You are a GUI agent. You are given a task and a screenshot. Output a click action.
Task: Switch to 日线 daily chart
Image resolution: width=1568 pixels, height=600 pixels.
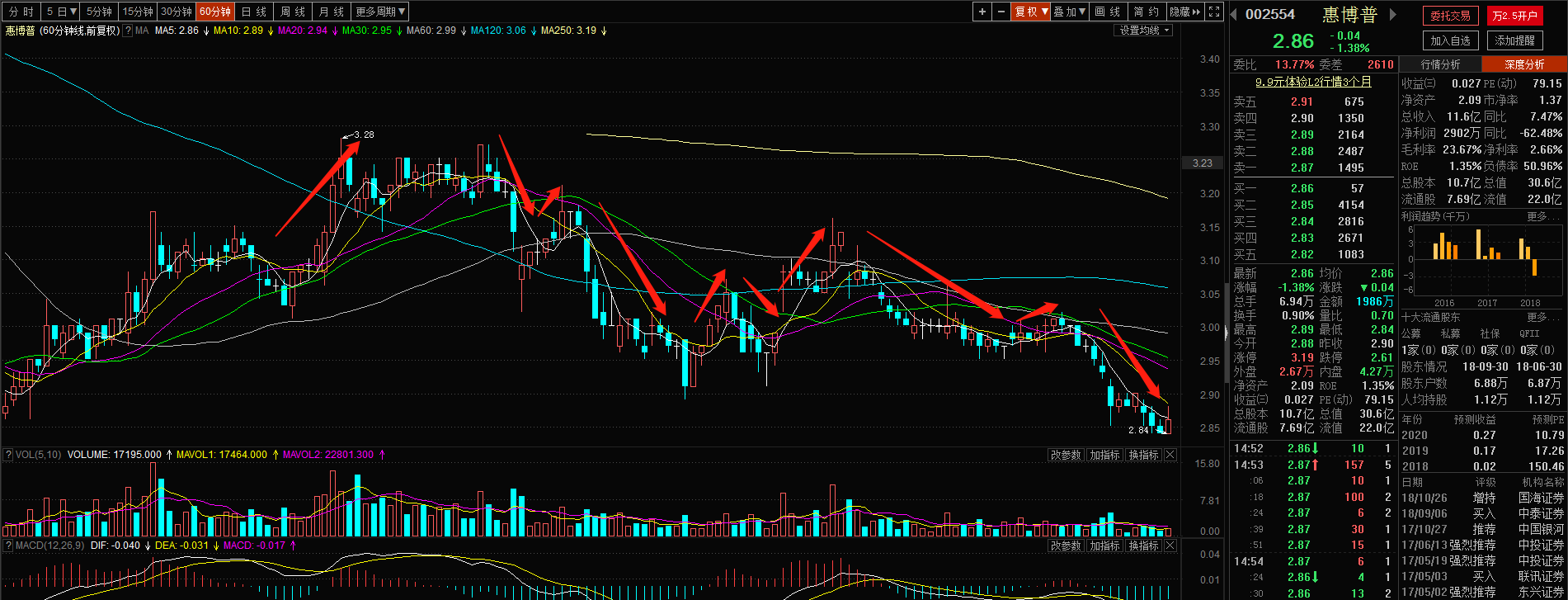[254, 12]
